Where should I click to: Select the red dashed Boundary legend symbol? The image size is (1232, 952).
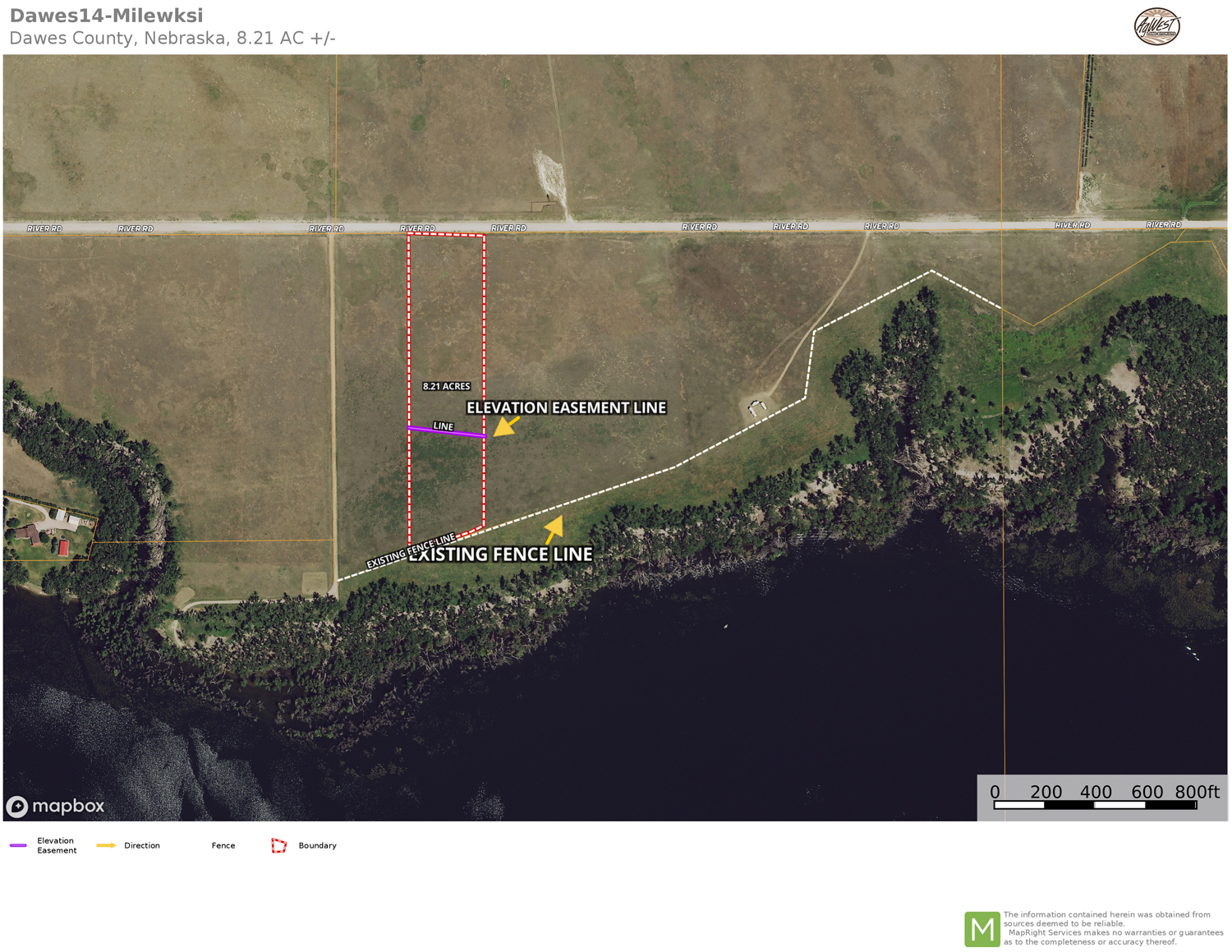[279, 845]
